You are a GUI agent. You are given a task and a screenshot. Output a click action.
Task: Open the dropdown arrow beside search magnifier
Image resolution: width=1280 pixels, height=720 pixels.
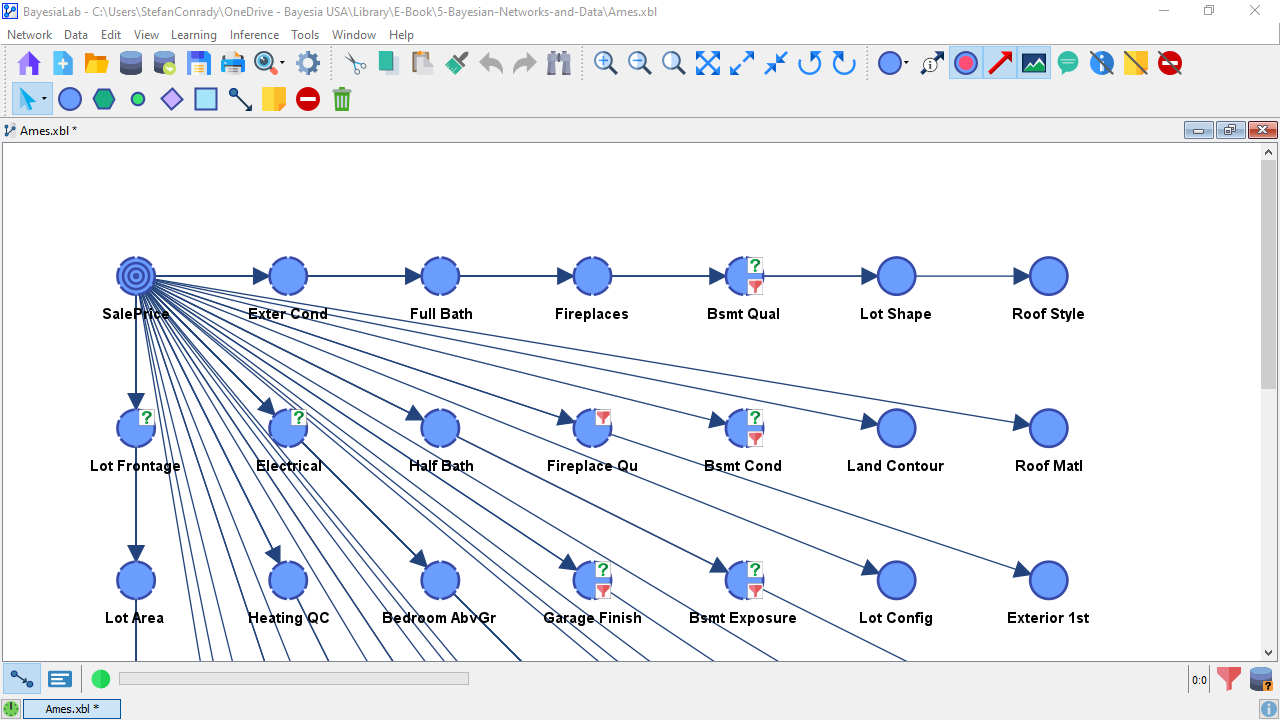[x=283, y=64]
